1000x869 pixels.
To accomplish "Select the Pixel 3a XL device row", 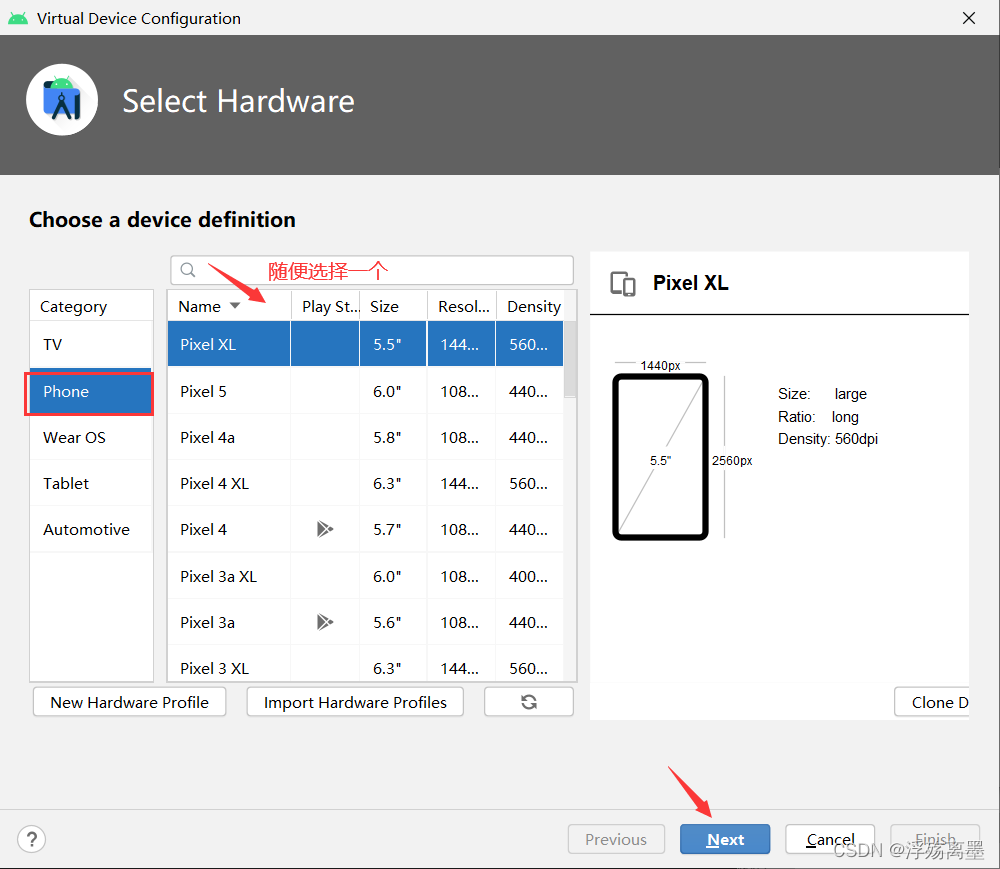I will pos(365,576).
